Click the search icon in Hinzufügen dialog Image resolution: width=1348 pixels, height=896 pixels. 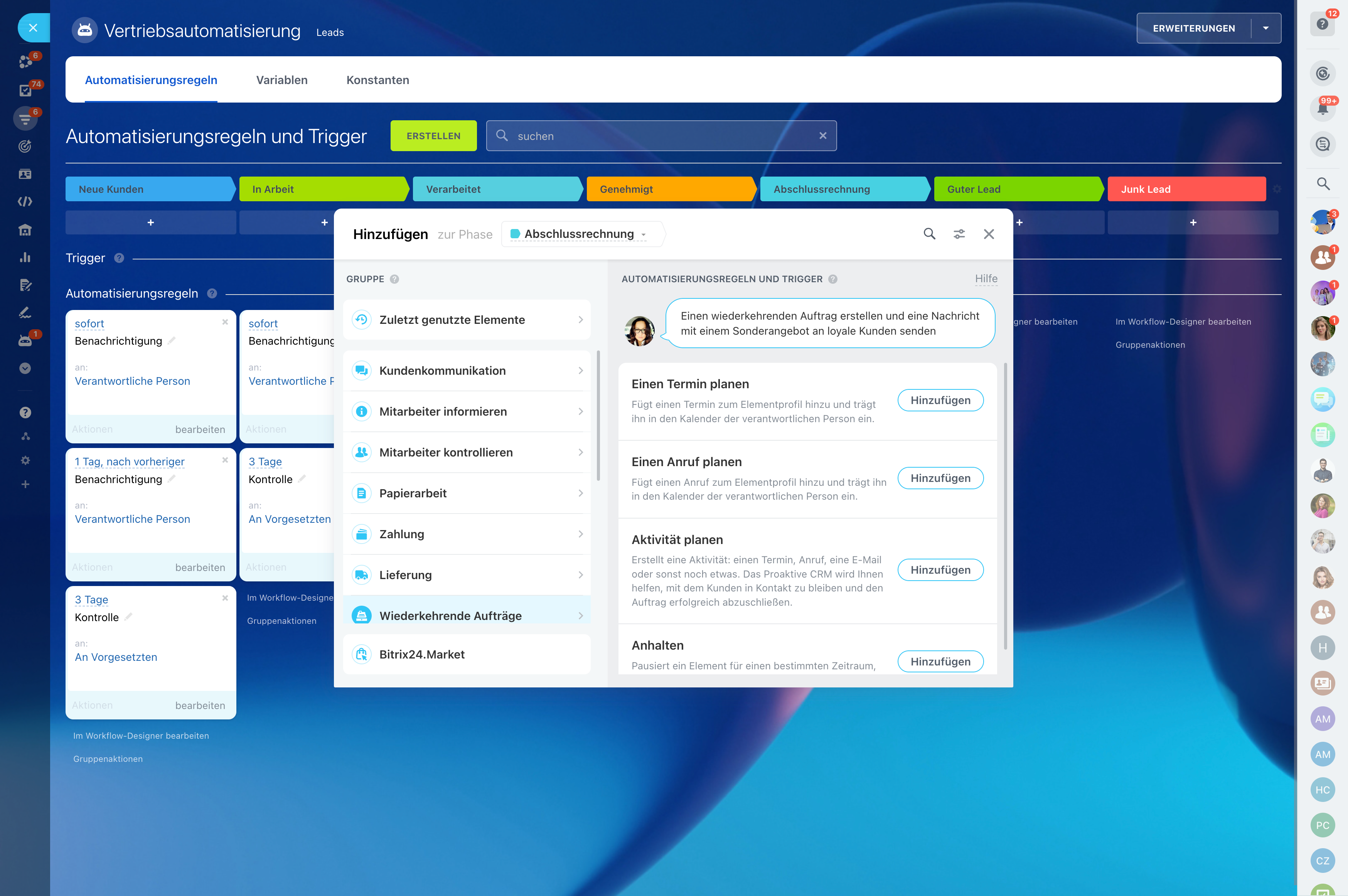[x=929, y=234]
